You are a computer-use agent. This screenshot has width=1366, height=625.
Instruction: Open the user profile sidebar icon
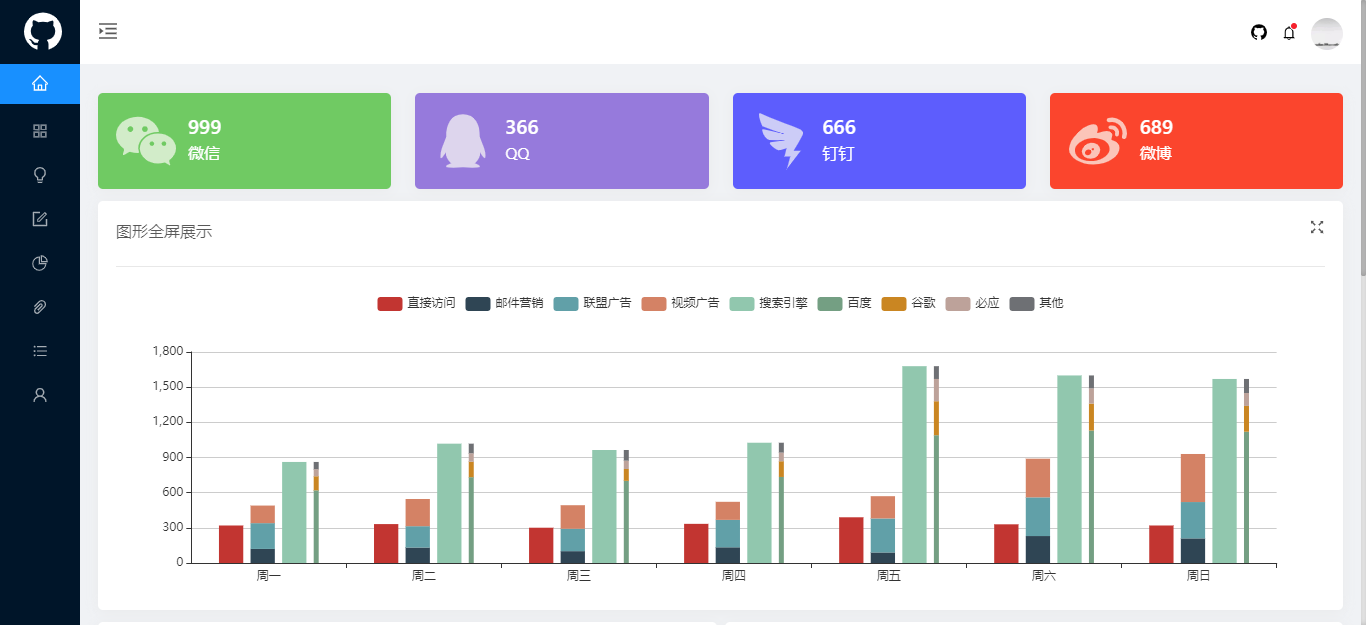pyautogui.click(x=40, y=395)
